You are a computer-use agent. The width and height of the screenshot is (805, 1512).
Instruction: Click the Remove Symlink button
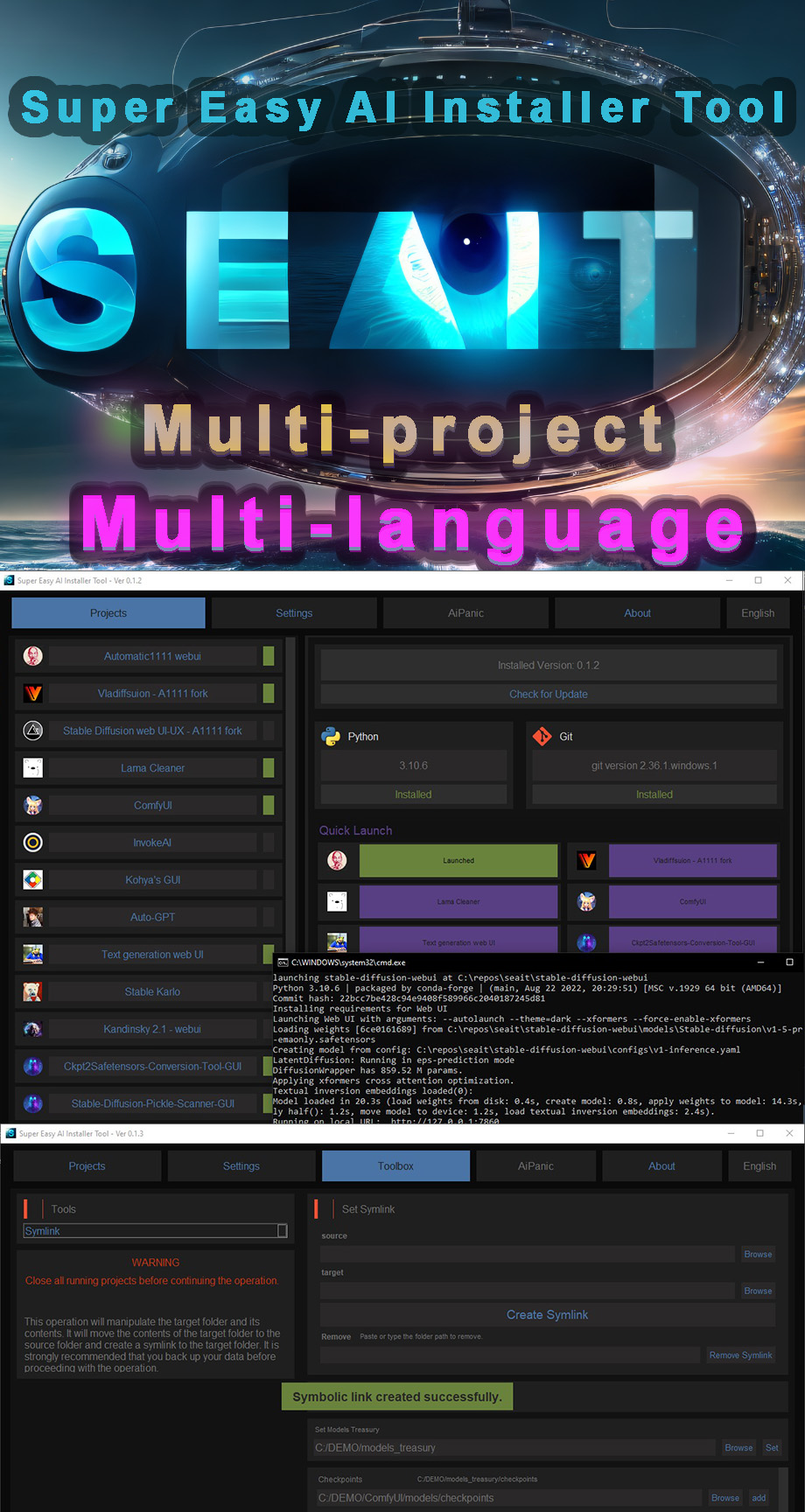[740, 1355]
